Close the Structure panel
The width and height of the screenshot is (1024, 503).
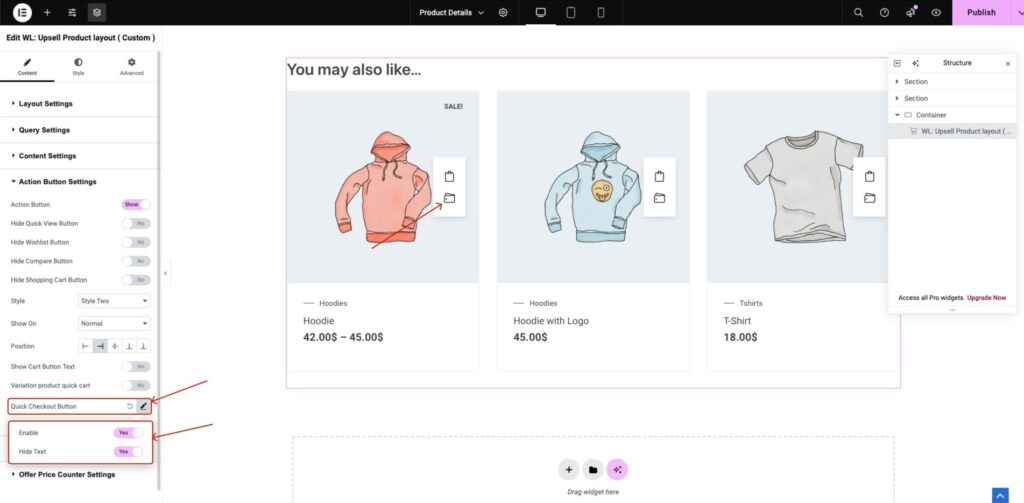coord(1007,63)
